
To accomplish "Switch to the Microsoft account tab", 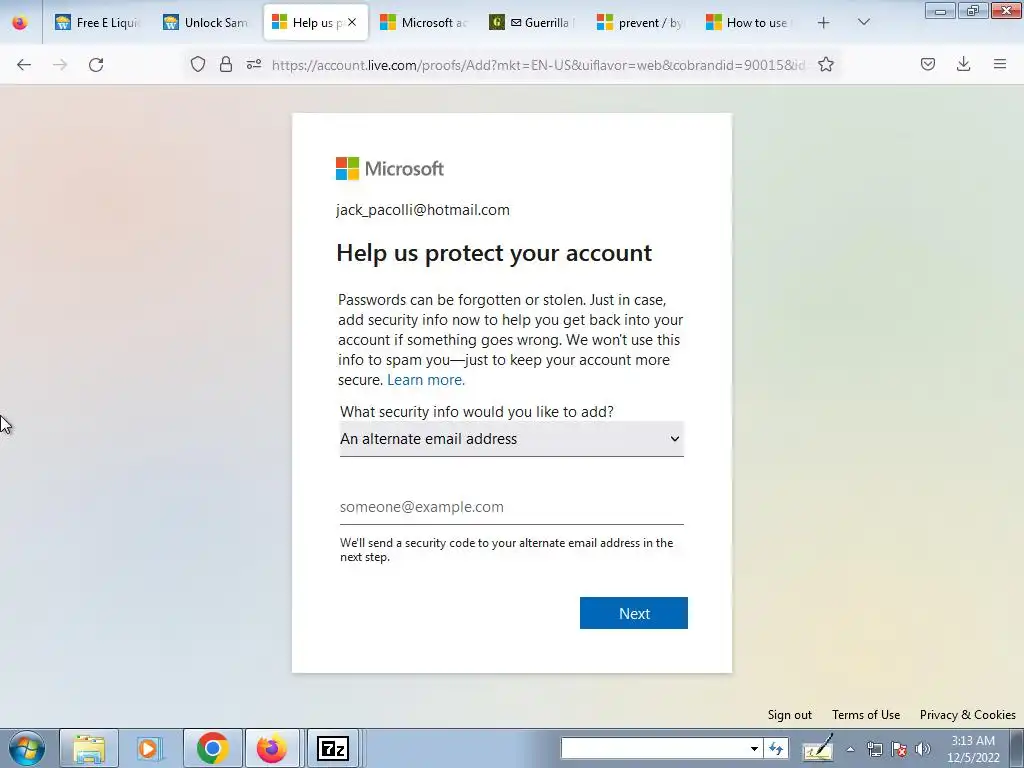I will [423, 23].
